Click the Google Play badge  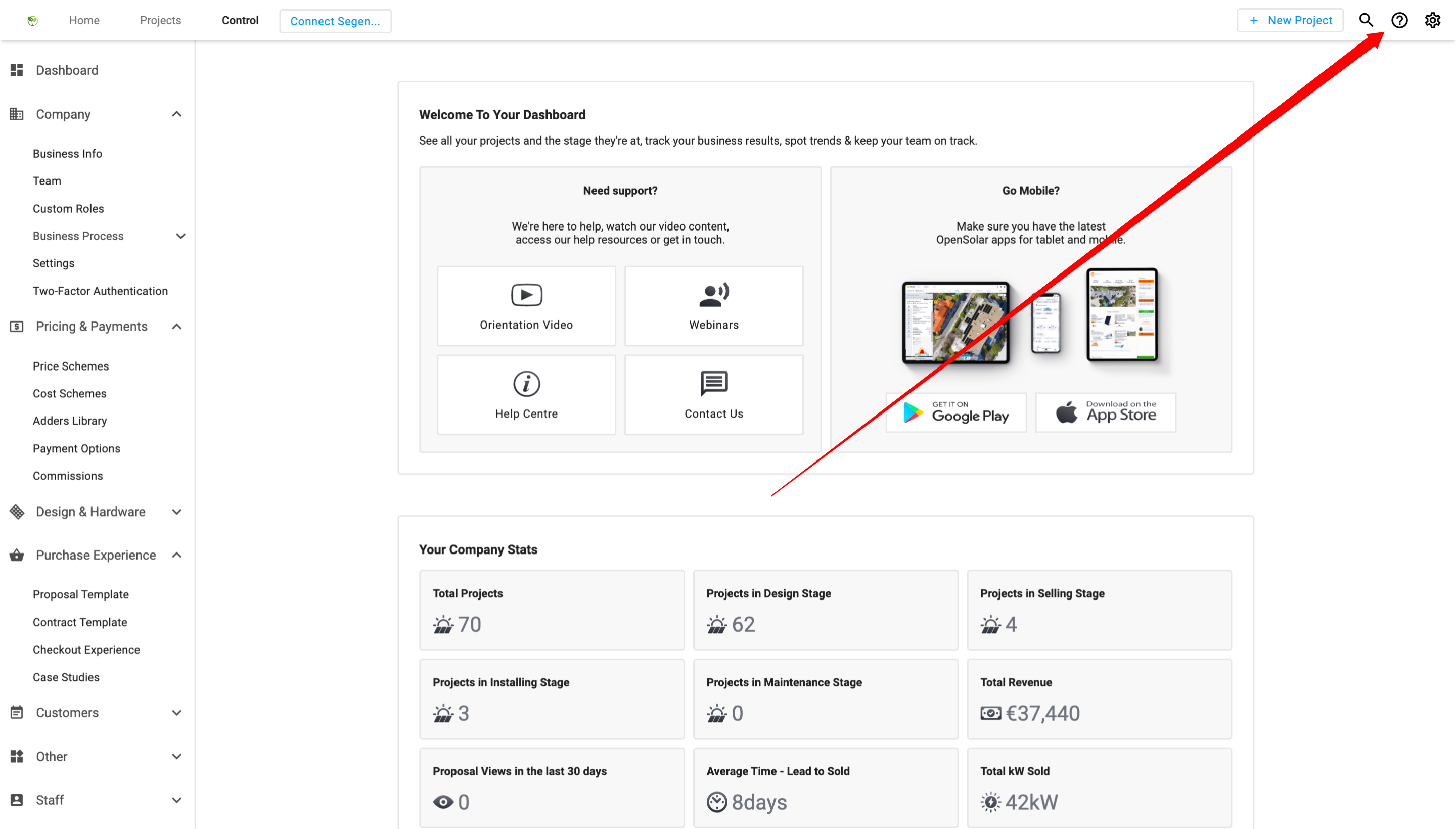click(x=956, y=412)
